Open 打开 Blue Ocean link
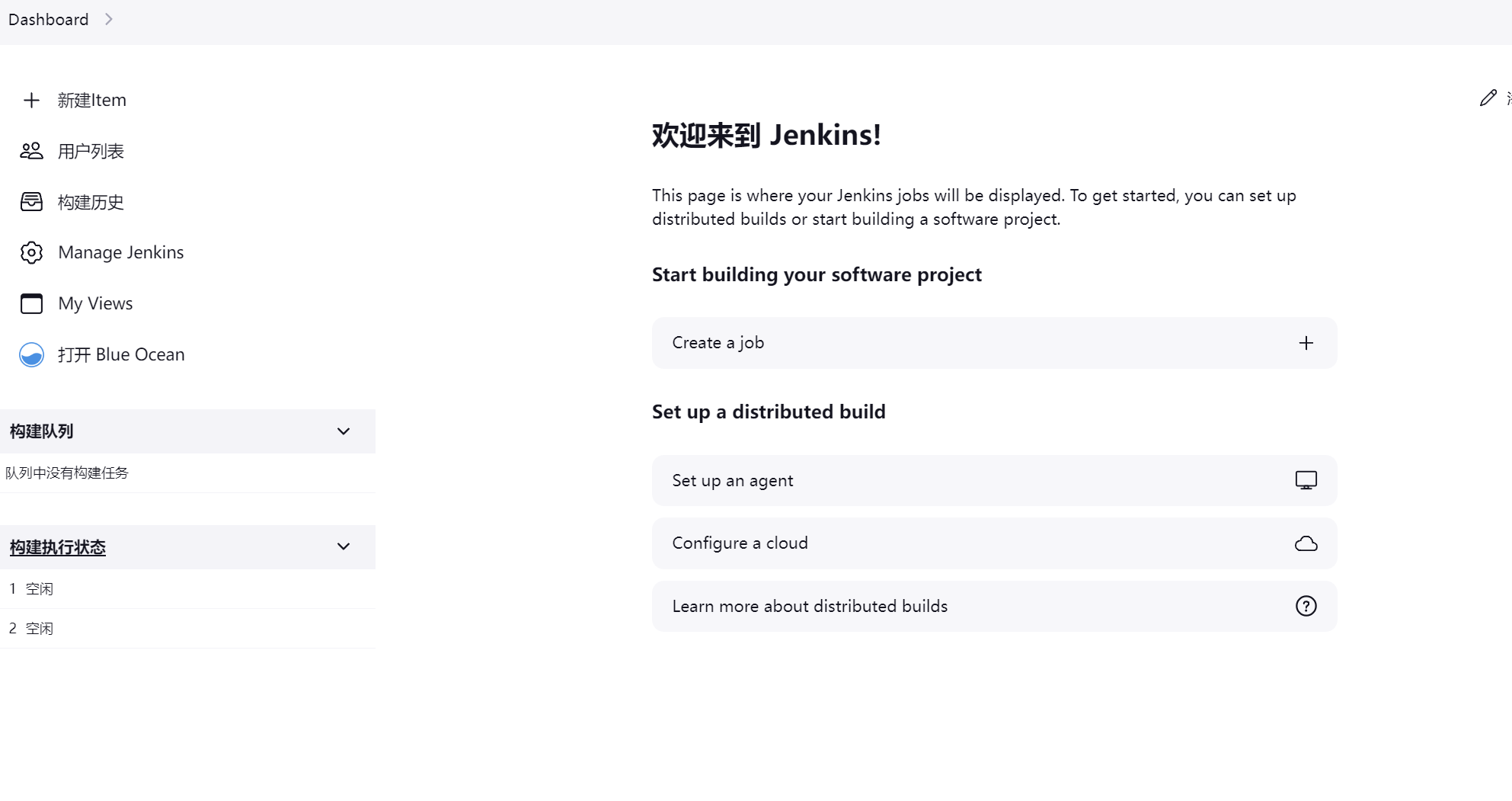This screenshot has height=801, width=1512. click(x=121, y=354)
